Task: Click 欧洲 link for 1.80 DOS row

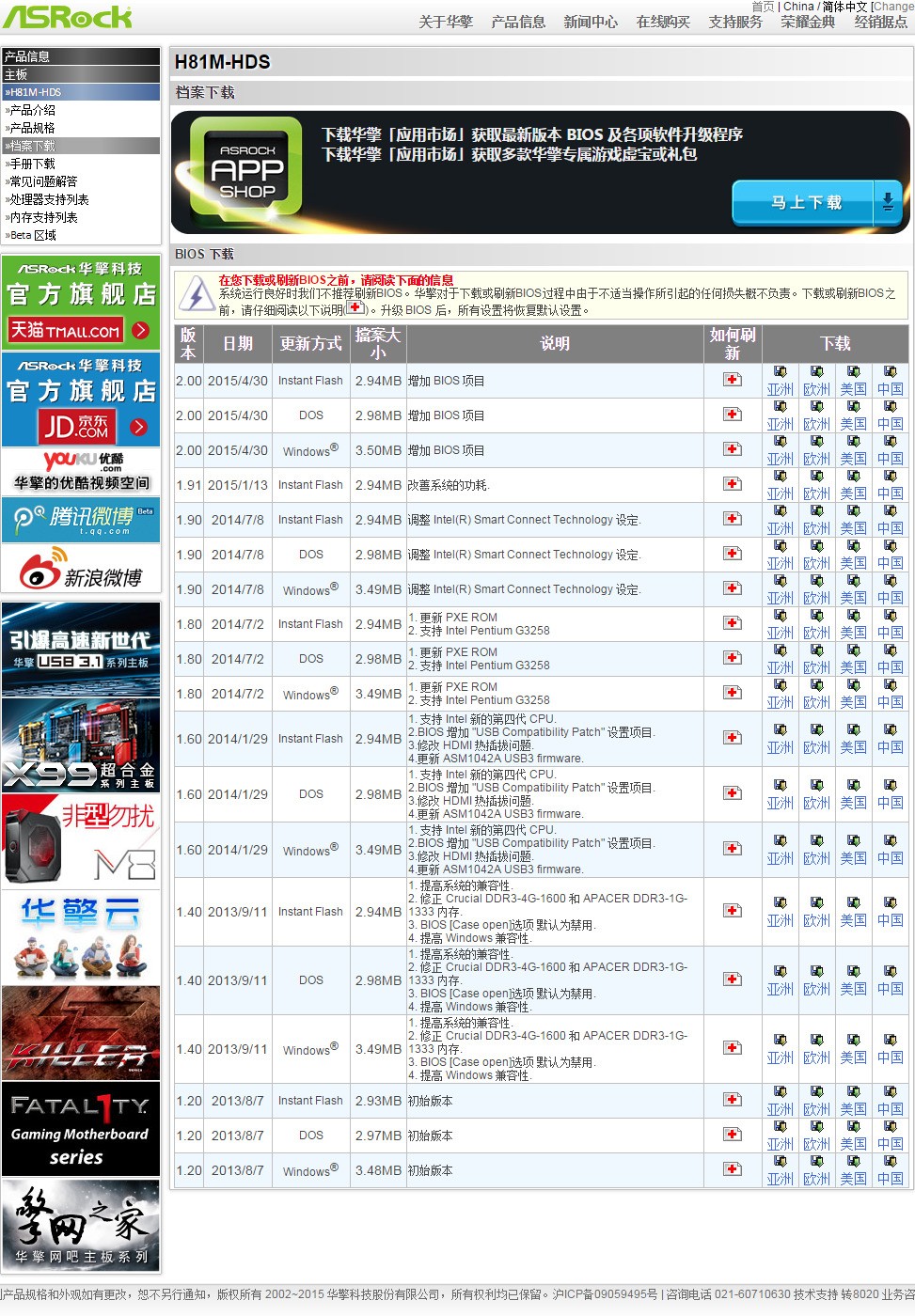Action: 816,667
